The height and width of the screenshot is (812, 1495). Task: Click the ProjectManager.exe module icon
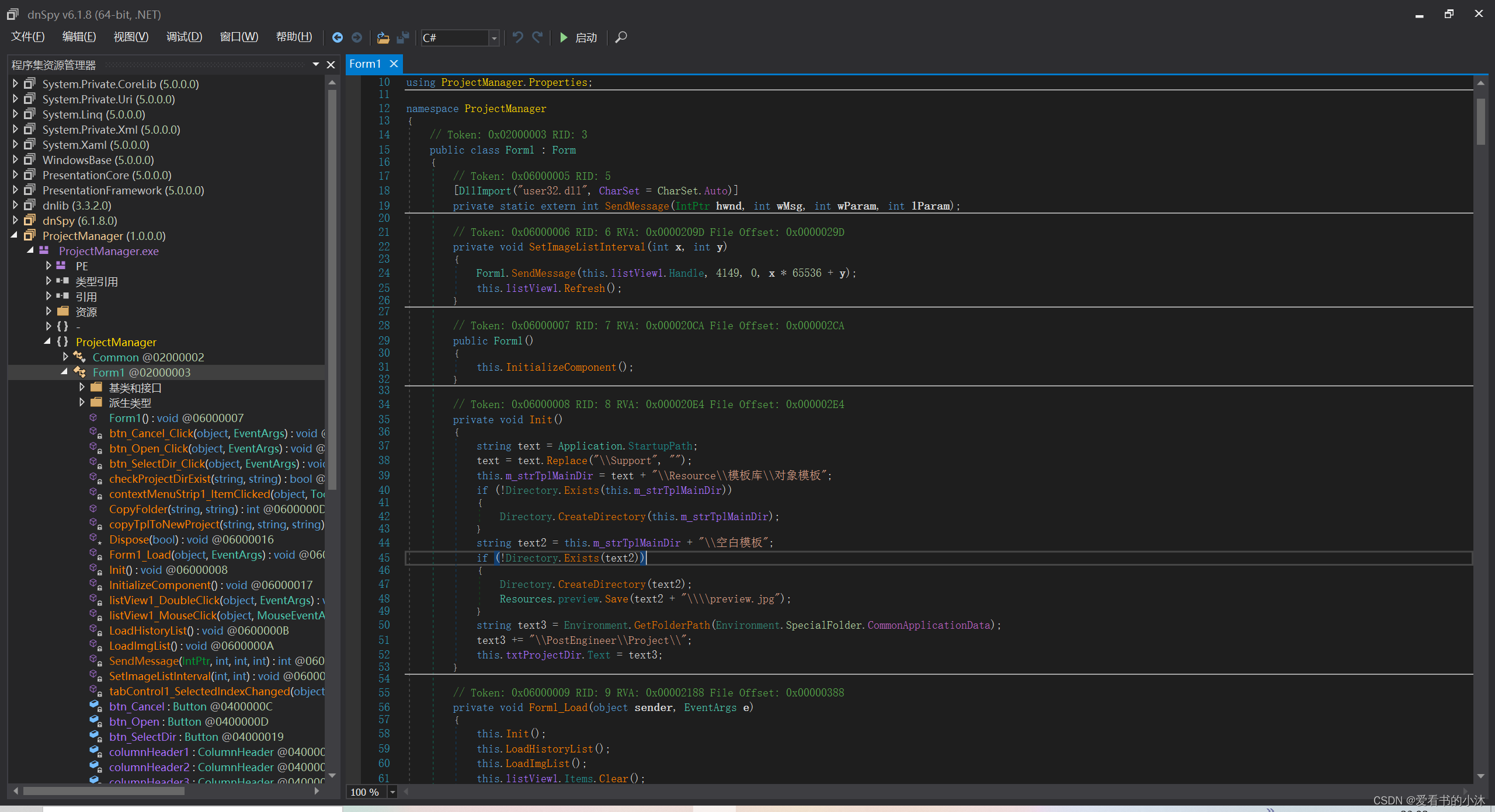click(x=44, y=250)
